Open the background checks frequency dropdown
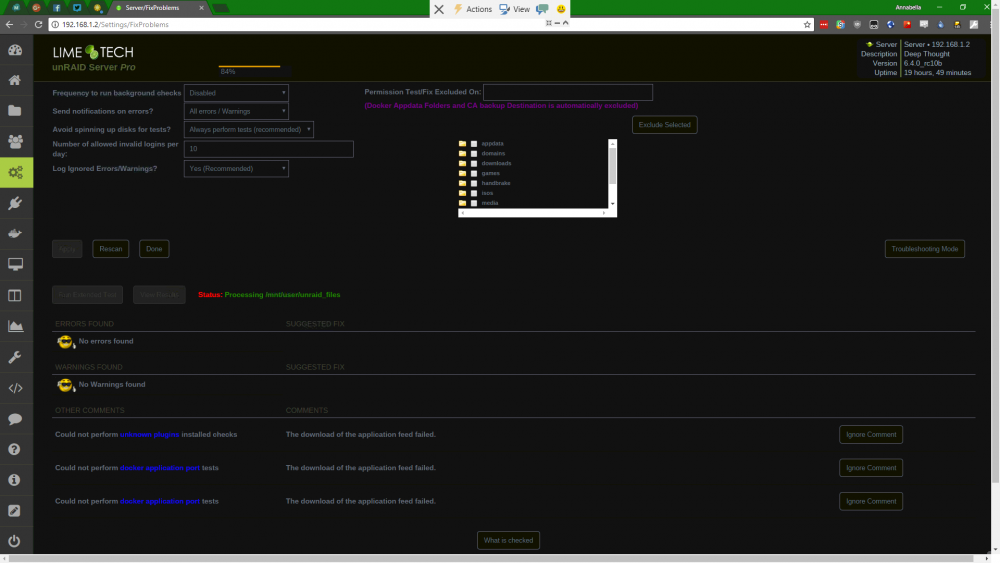This screenshot has height=563, width=1000. (236, 93)
